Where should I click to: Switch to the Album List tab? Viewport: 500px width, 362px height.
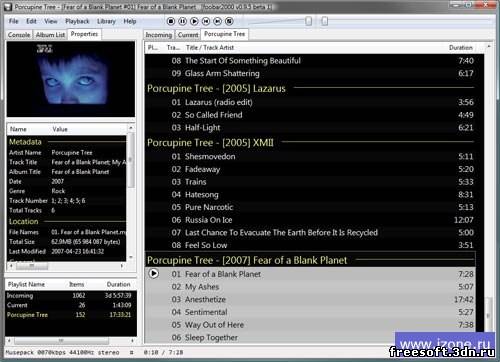(50, 35)
